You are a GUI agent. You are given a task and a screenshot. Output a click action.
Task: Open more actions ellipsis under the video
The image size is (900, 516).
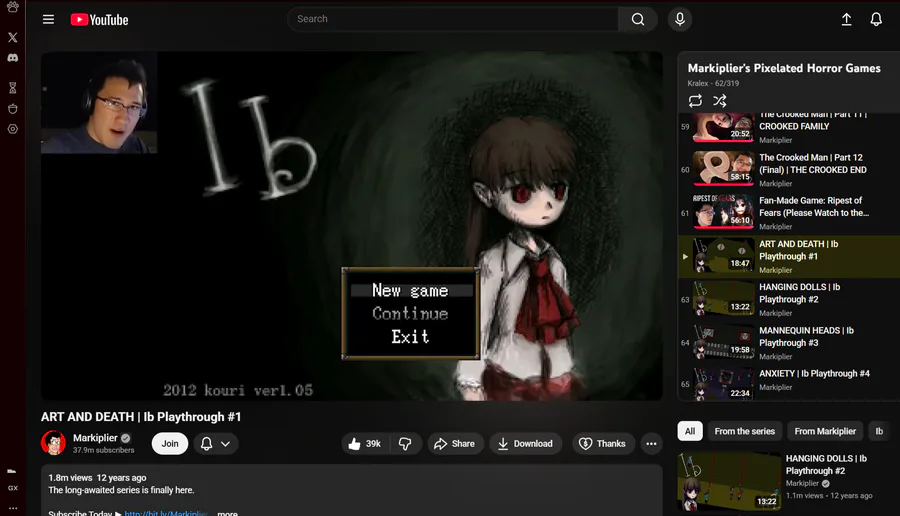click(651, 444)
